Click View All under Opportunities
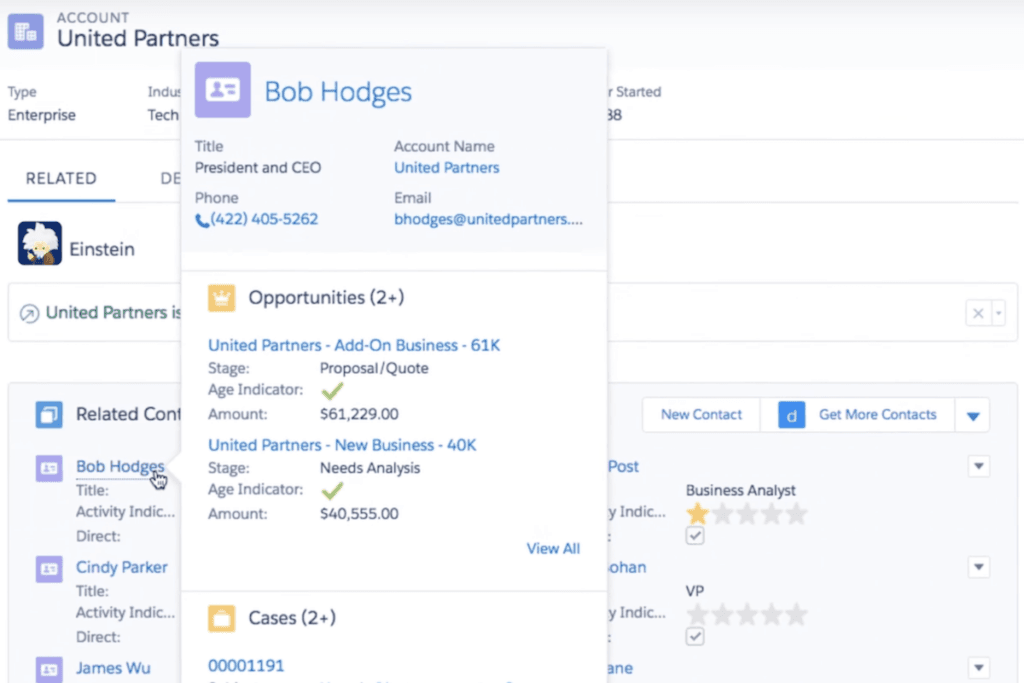The image size is (1024, 683). tap(553, 548)
